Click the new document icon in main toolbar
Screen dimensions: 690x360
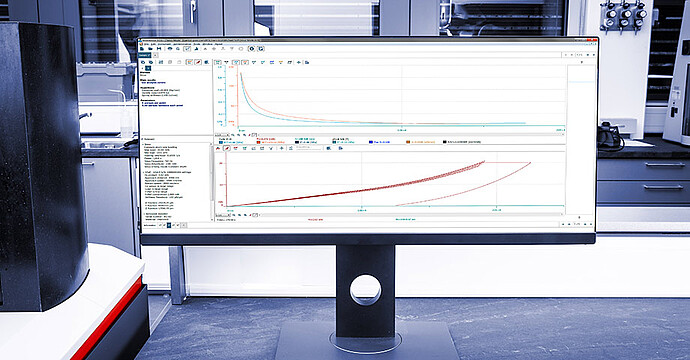142,48
